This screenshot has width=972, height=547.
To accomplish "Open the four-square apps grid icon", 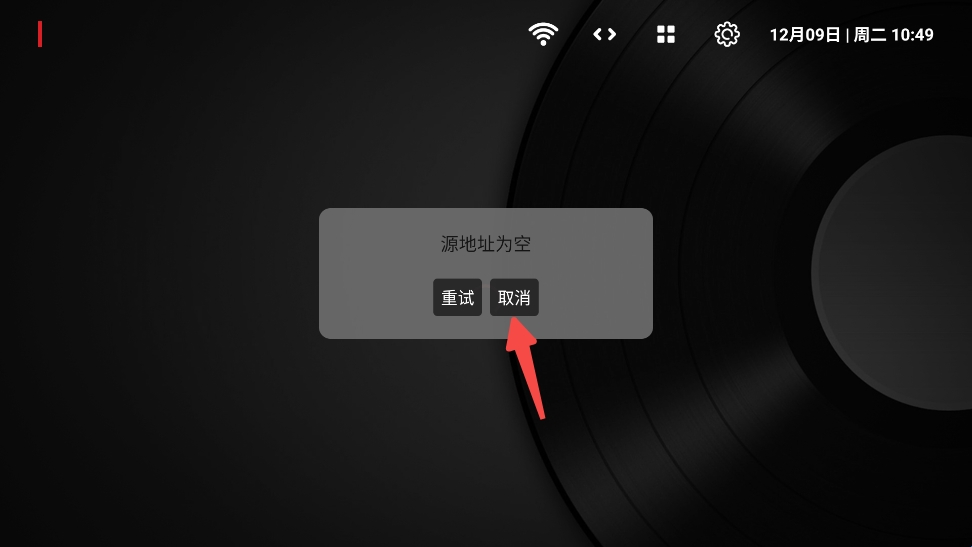I will click(666, 34).
